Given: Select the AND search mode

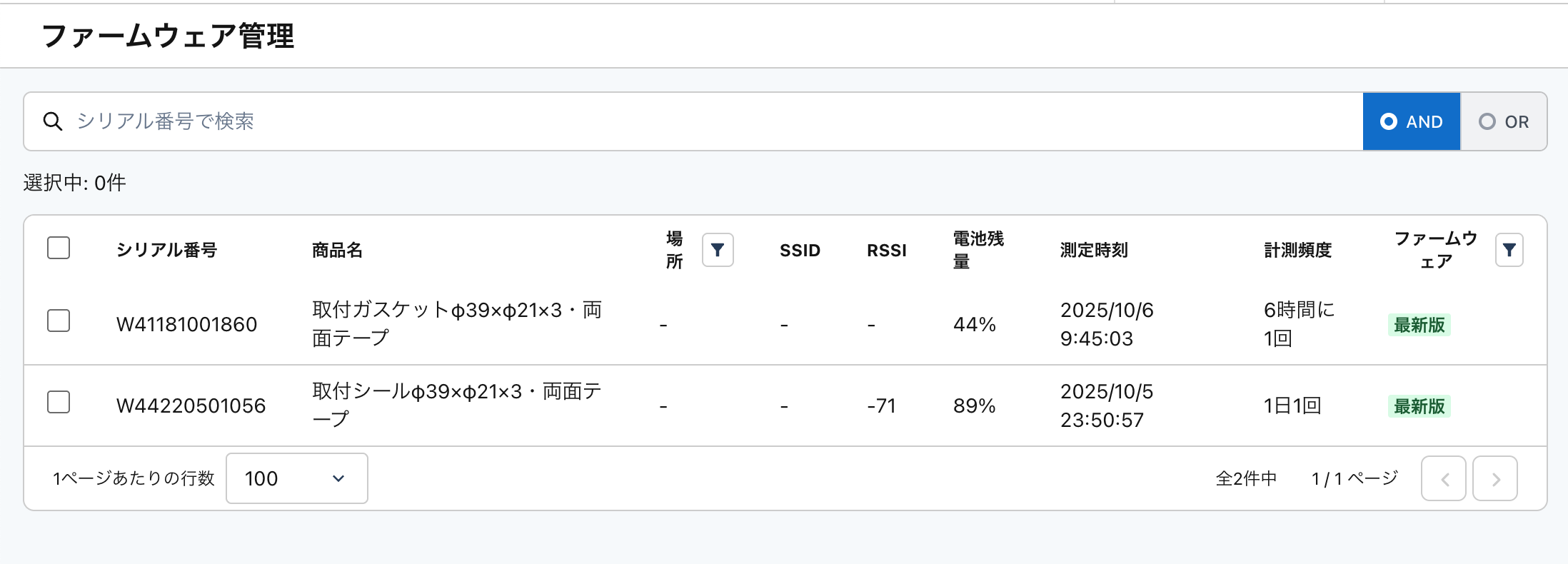Looking at the screenshot, I should tap(1411, 121).
